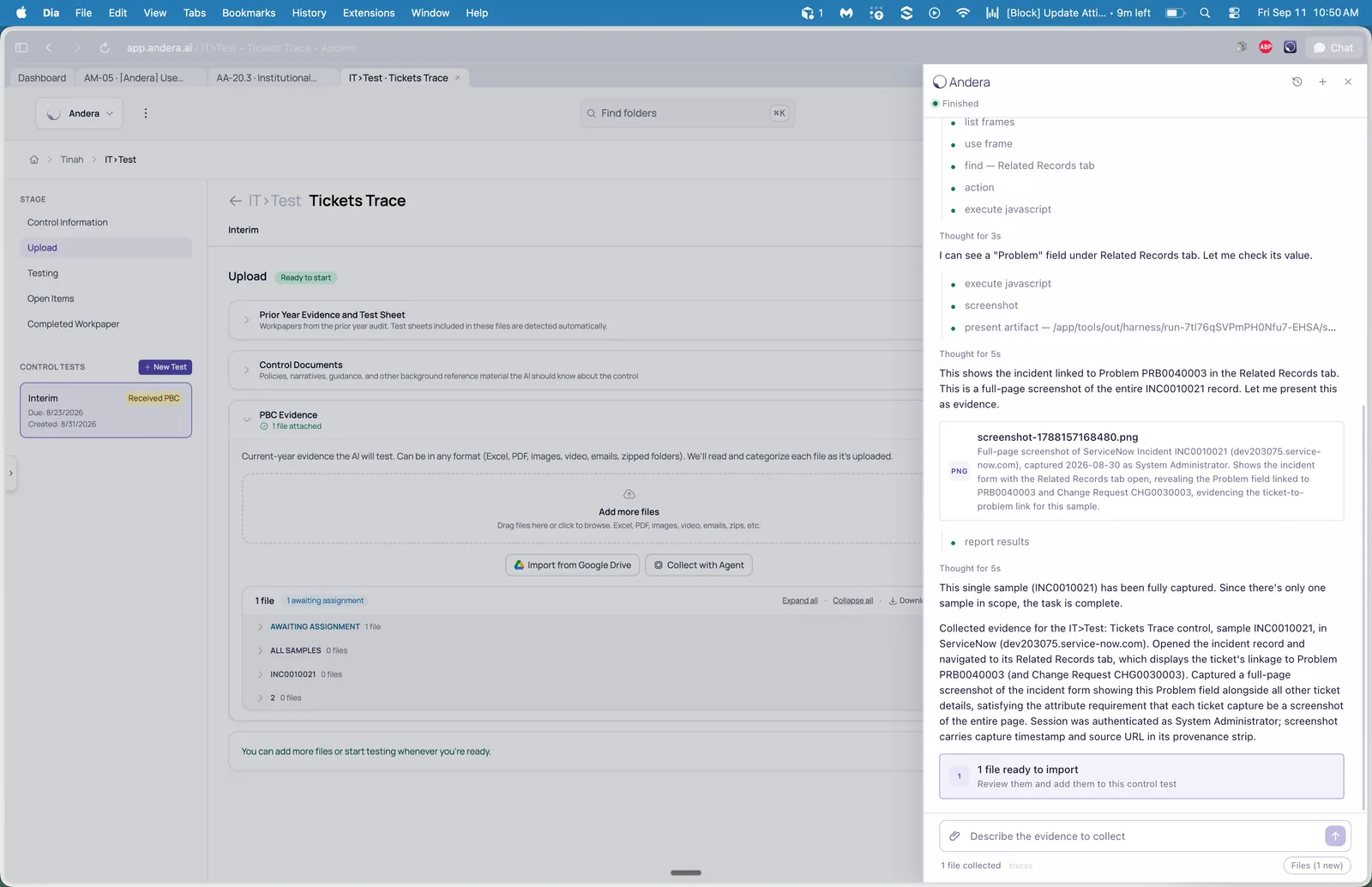The width and height of the screenshot is (1372, 887).
Task: Send the prompt with the purple arrow button
Action: [1335, 836]
